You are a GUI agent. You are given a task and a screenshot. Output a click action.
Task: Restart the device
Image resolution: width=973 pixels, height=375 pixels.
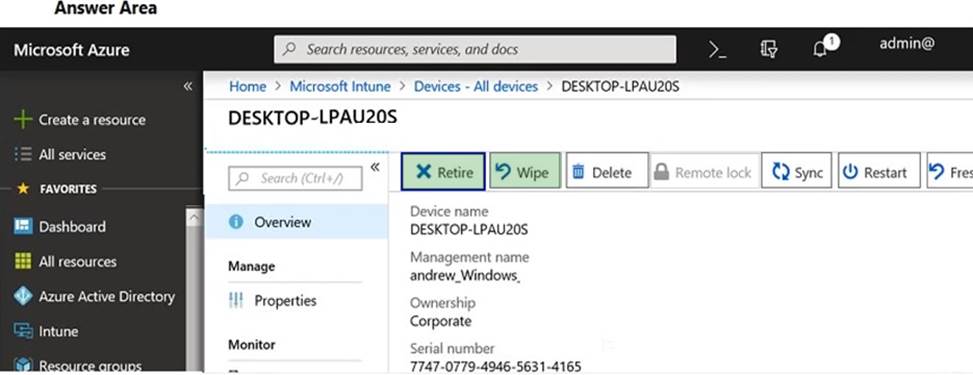(x=879, y=172)
